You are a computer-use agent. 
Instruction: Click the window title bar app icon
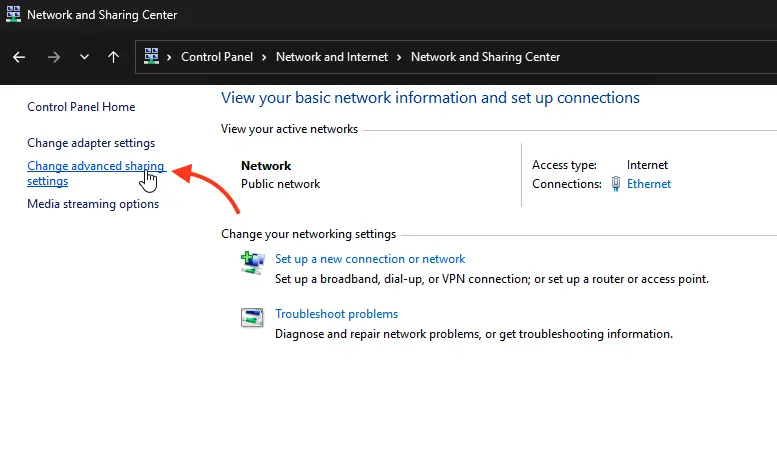(x=13, y=15)
